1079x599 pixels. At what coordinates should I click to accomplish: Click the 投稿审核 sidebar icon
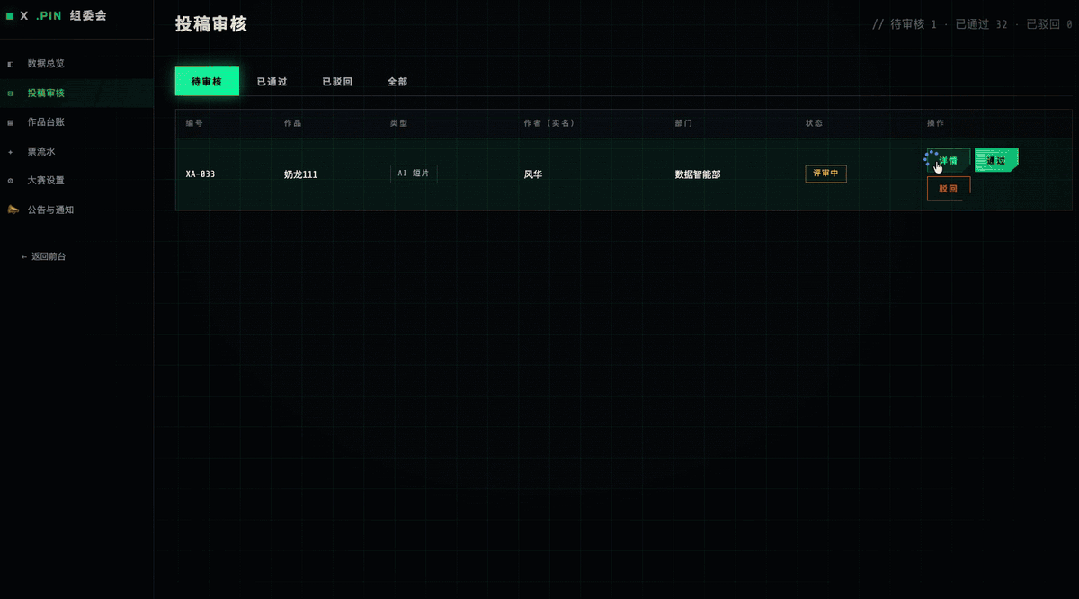[10, 93]
